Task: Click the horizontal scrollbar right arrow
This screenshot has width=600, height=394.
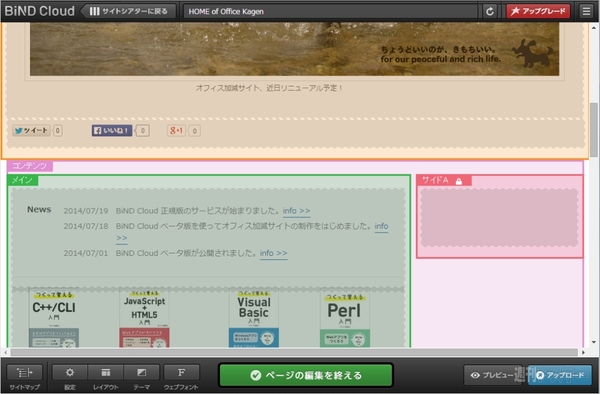Action: tap(583, 352)
